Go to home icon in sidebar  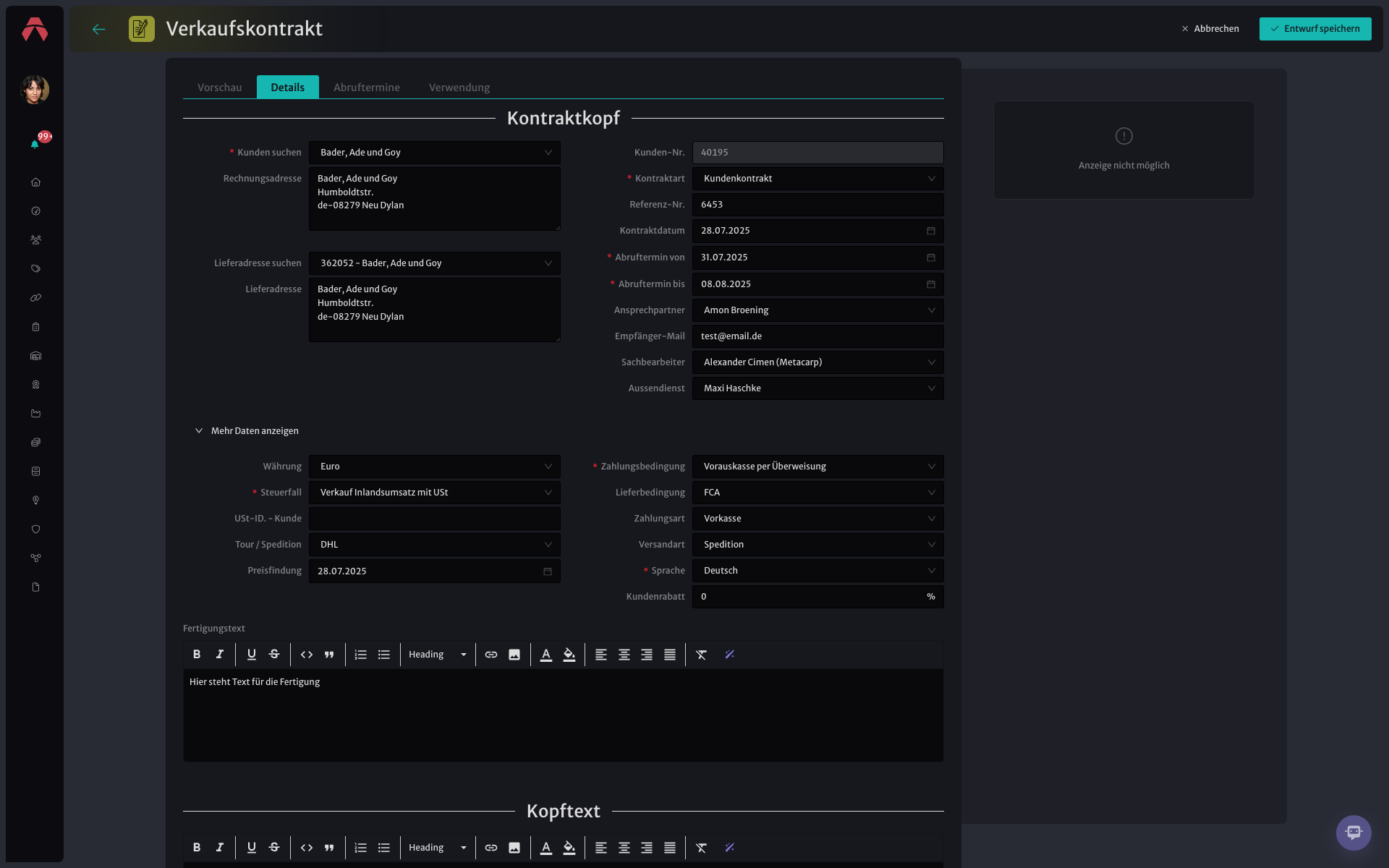(x=35, y=182)
